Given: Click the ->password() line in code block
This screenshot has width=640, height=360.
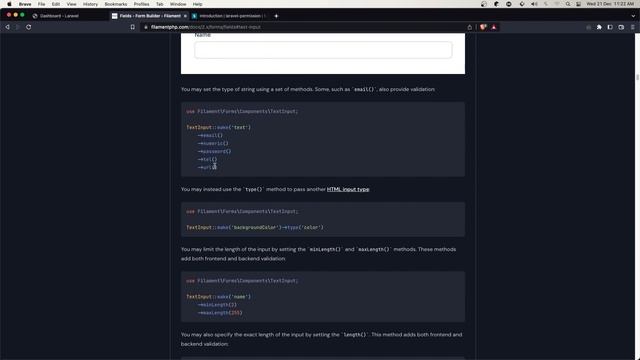Looking at the screenshot, I should (x=214, y=151).
